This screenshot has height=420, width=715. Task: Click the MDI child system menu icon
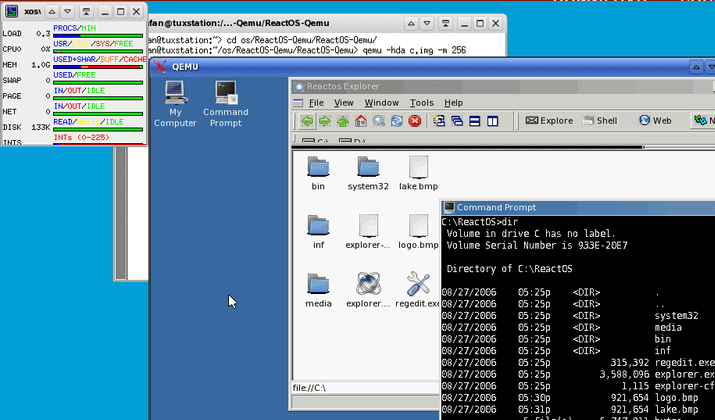[298, 103]
